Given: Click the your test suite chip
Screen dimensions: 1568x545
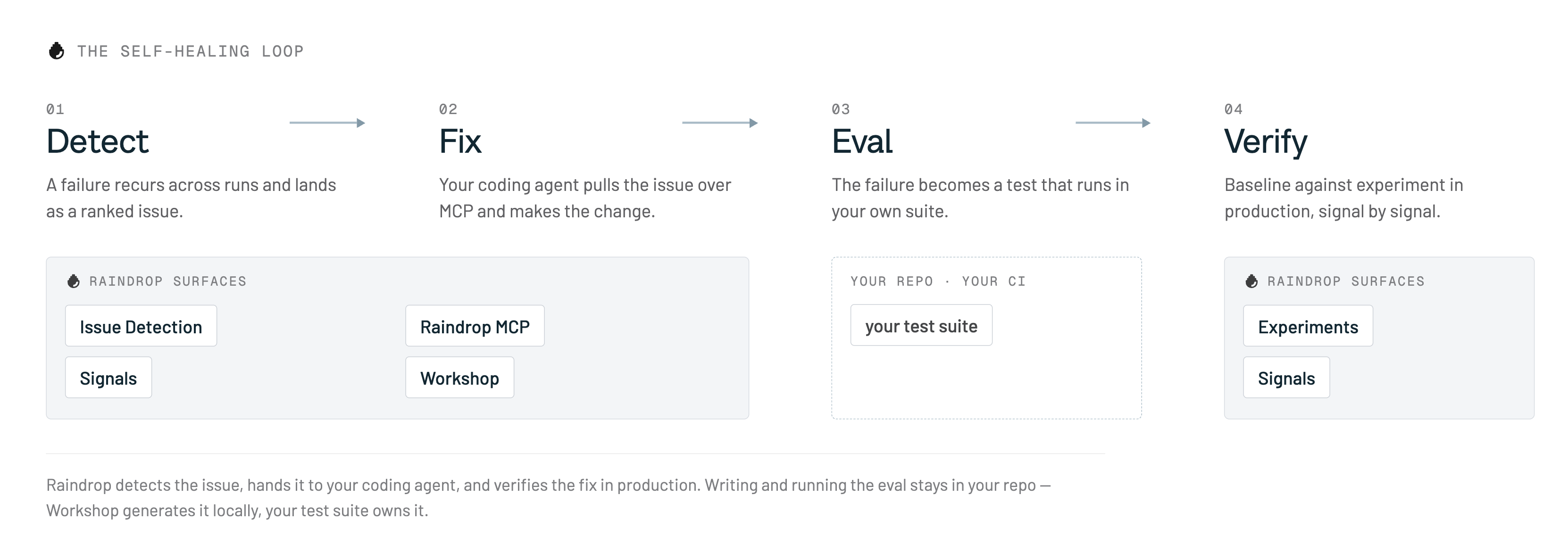Looking at the screenshot, I should pyautogui.click(x=922, y=325).
